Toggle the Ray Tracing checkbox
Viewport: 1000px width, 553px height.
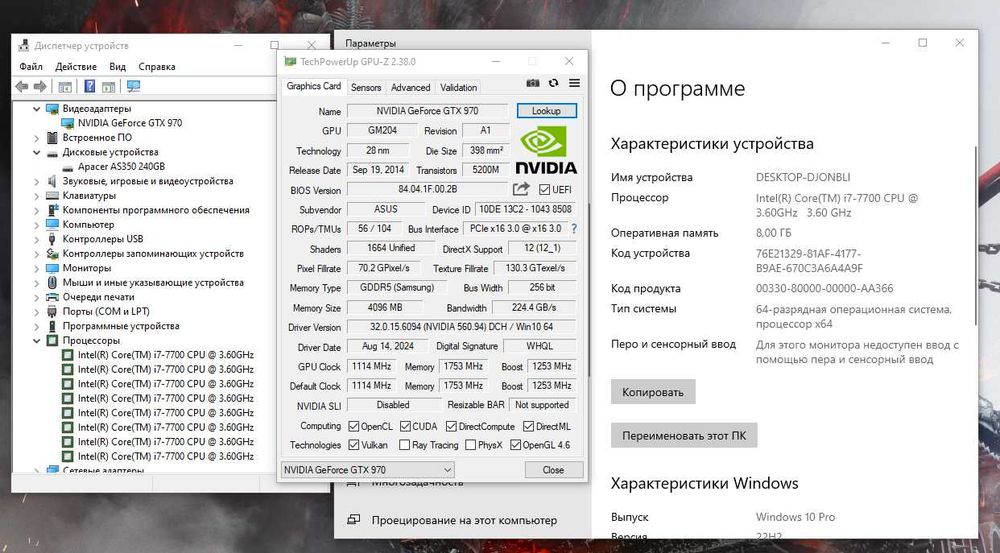[404, 445]
